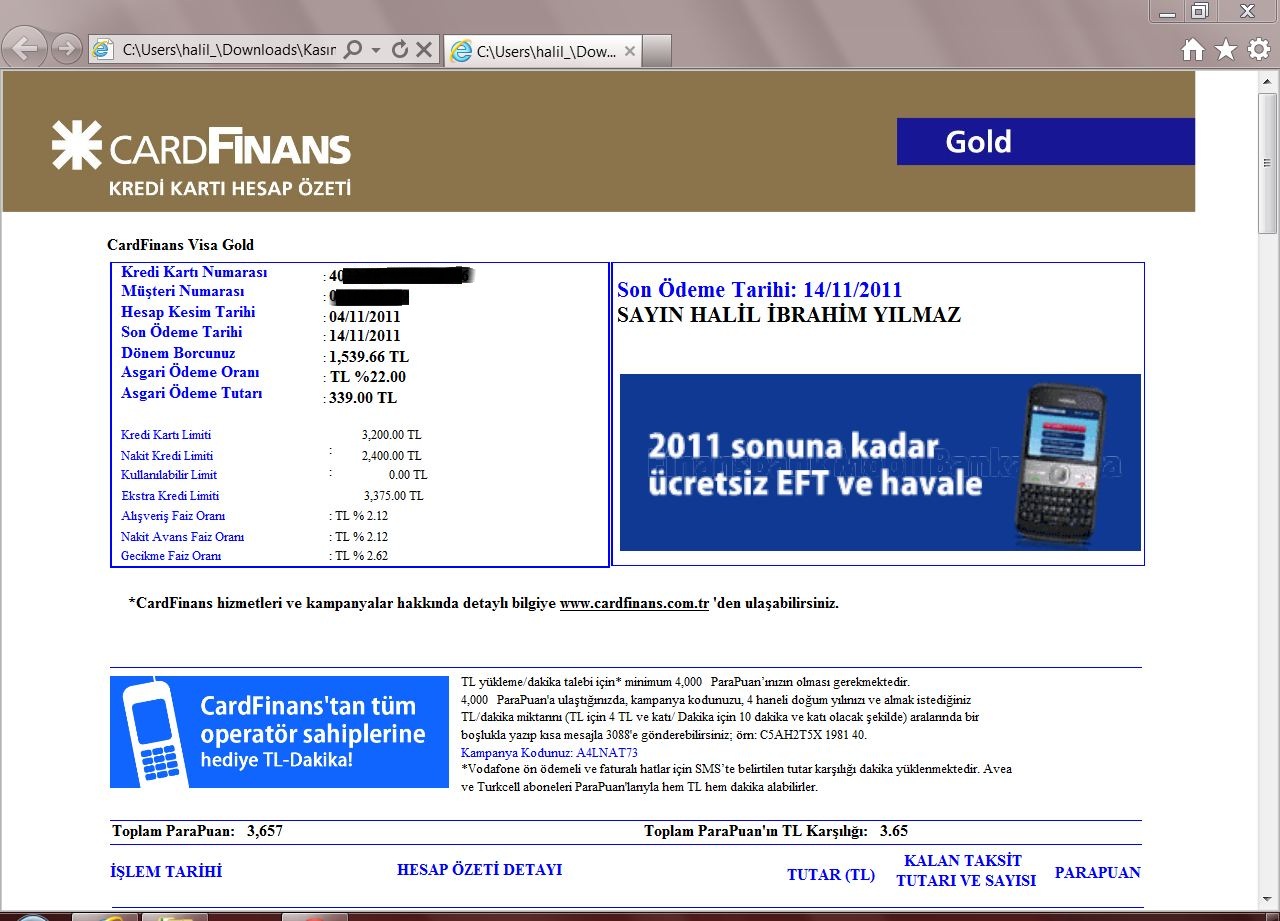Click Kampanya Kodunuz: A4LNAT73 text
Viewport: 1280px width, 921px height.
tap(549, 752)
